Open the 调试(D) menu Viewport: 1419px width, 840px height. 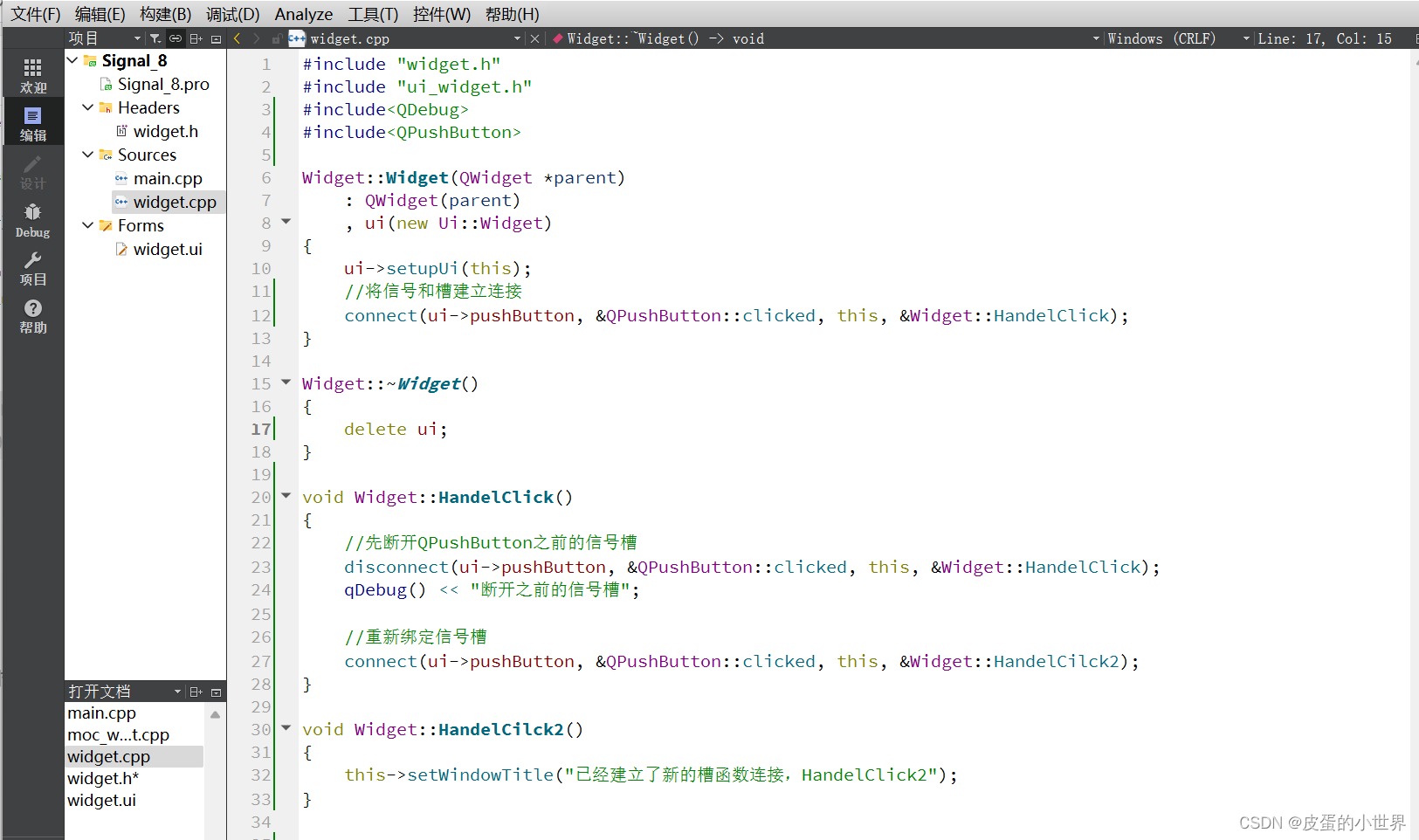(232, 14)
